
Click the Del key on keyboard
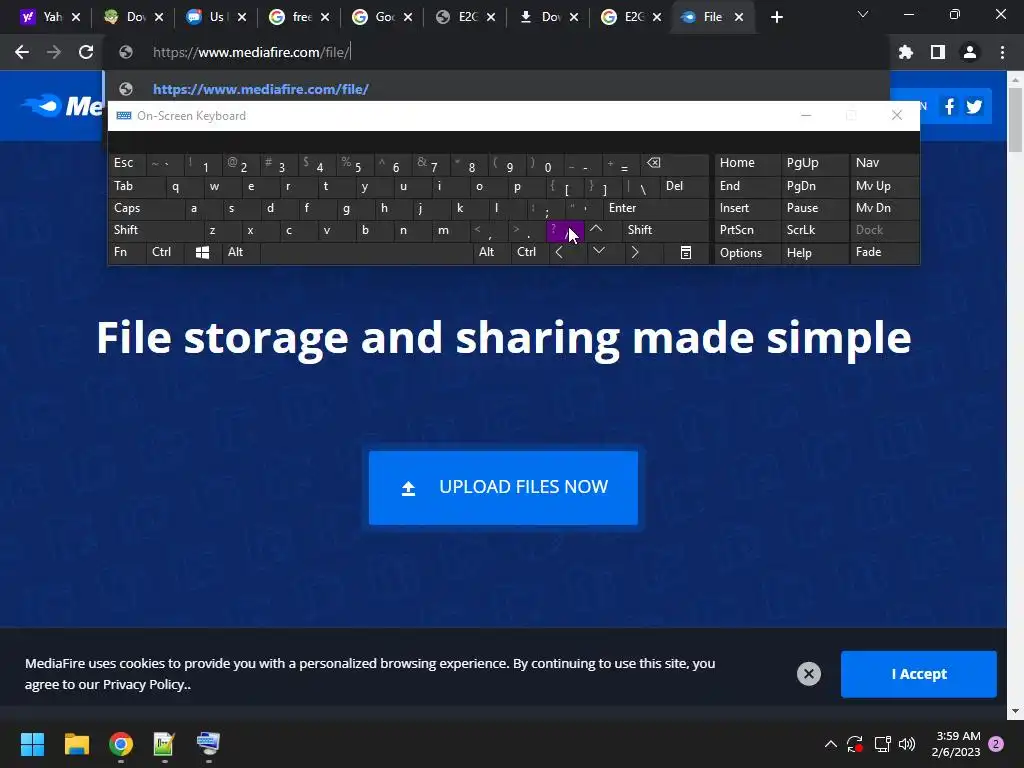point(684,187)
